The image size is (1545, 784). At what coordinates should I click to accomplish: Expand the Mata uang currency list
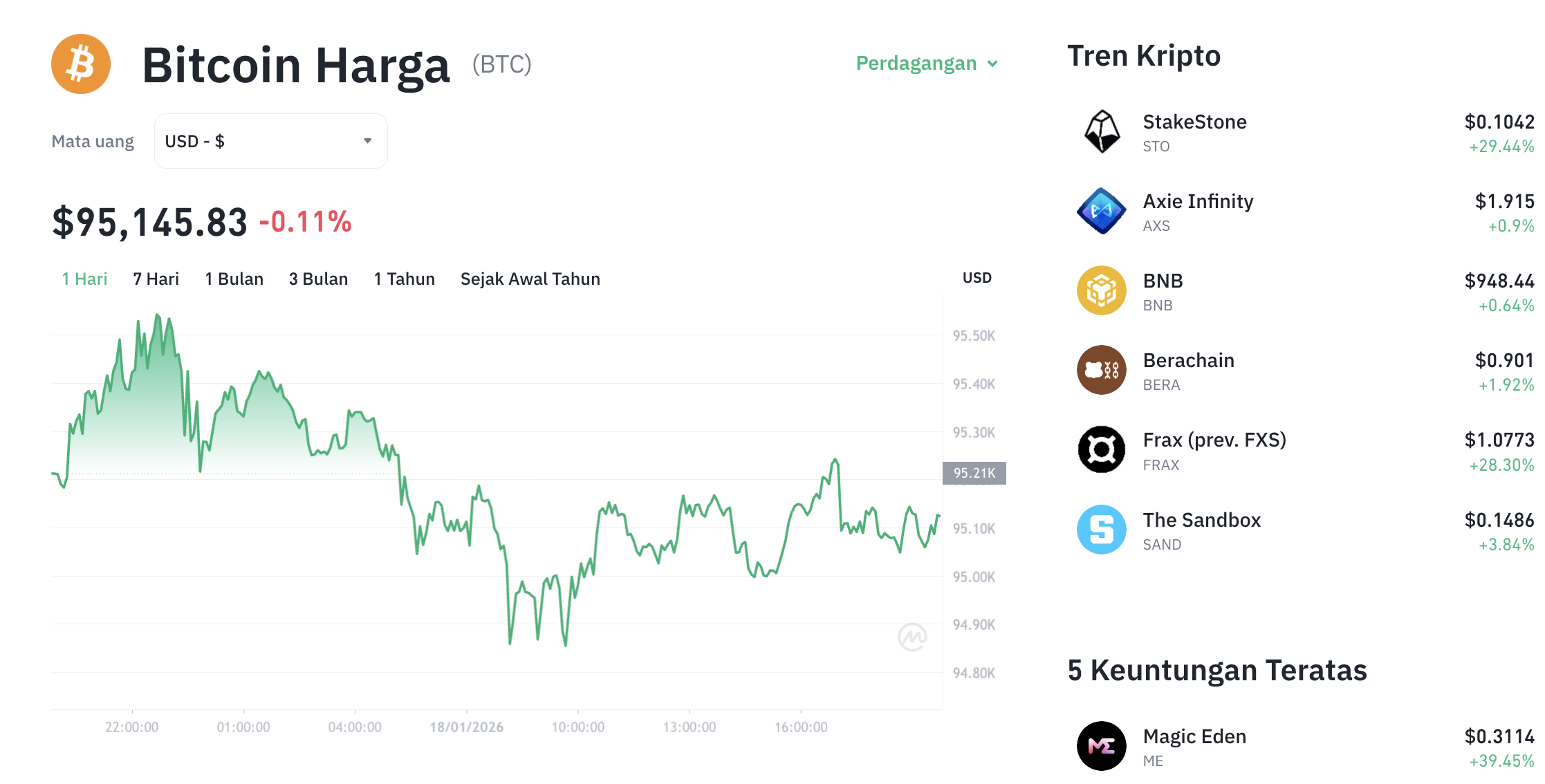point(270,140)
